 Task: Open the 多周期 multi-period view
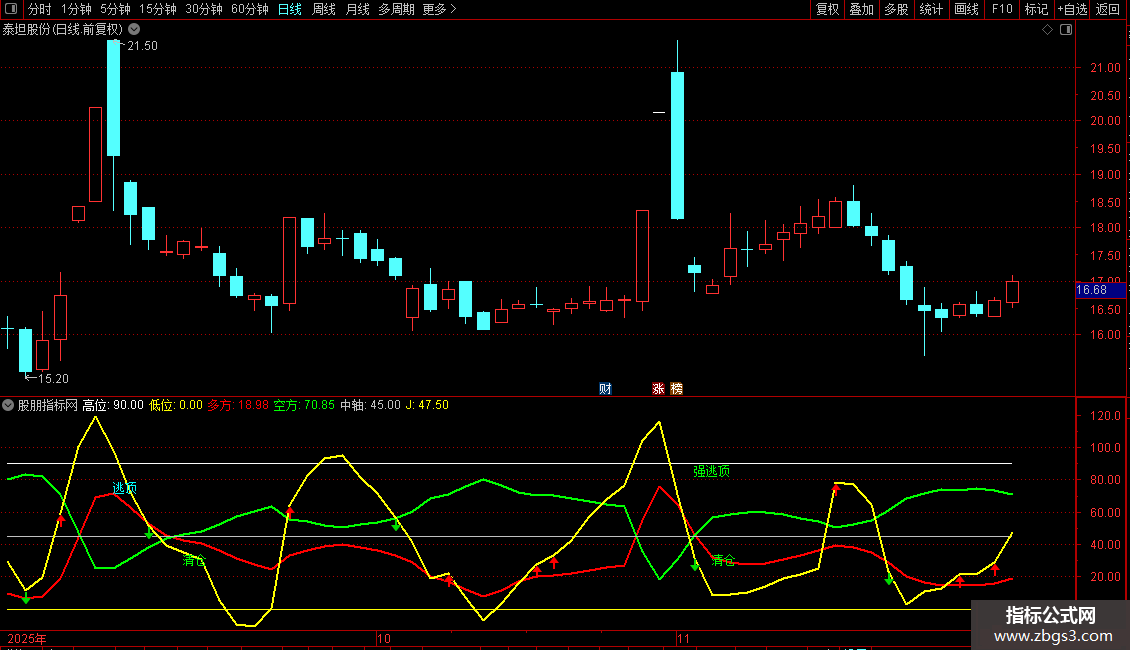click(x=396, y=9)
